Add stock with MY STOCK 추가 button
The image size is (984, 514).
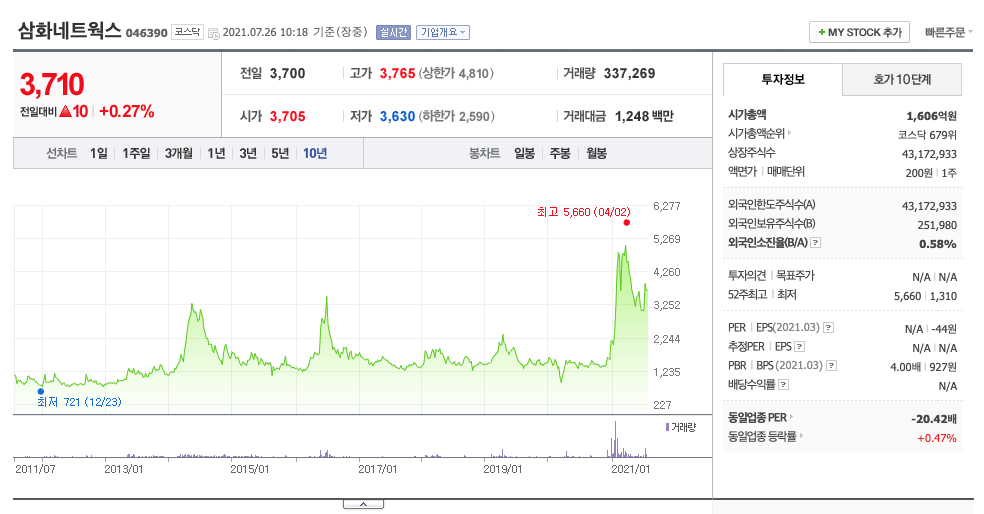click(x=860, y=32)
